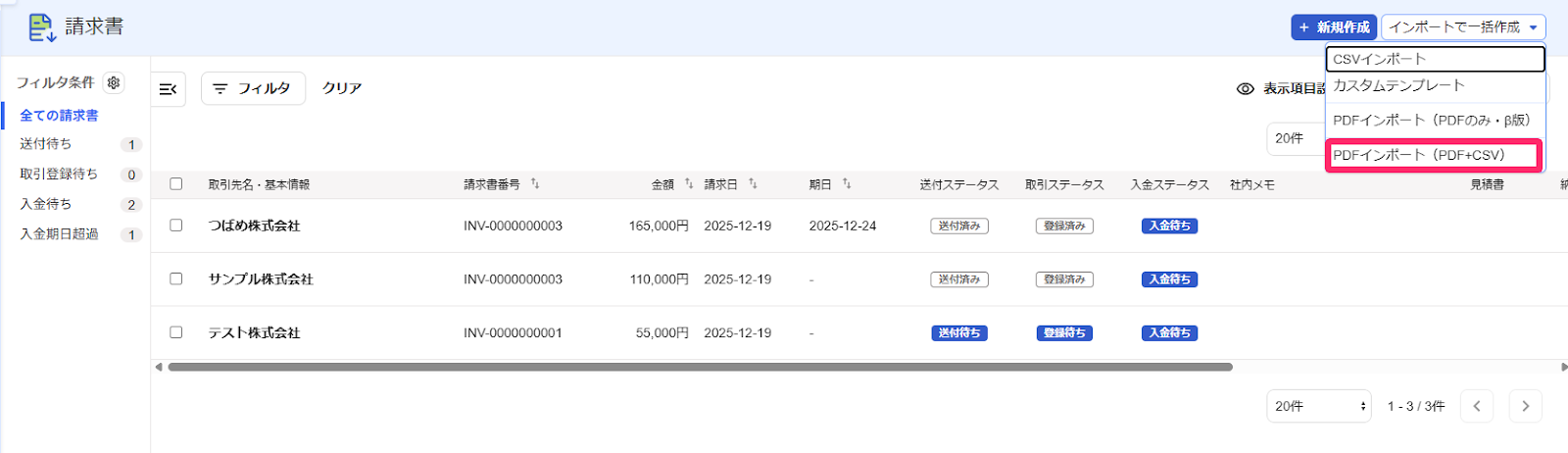The width and height of the screenshot is (1568, 453).
Task: Click クリア to reset filters
Action: (x=342, y=88)
